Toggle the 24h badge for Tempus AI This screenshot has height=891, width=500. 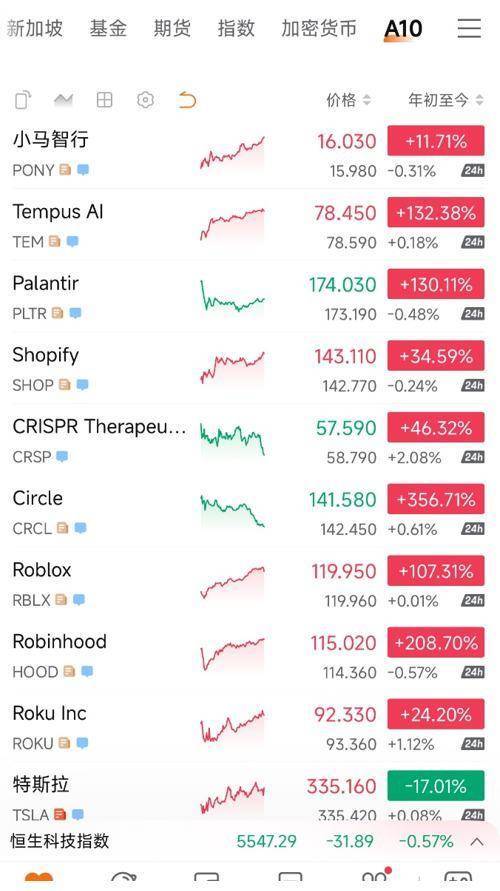pos(473,243)
